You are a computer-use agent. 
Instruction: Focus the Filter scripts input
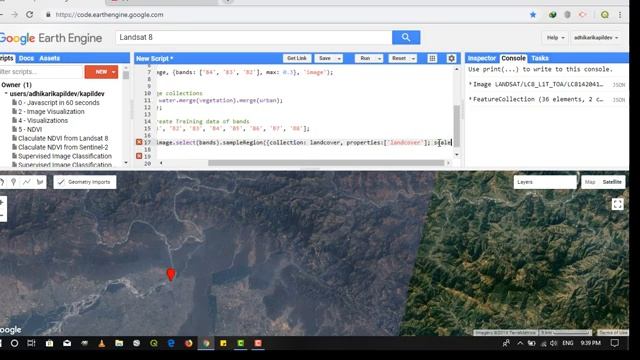tap(41, 72)
